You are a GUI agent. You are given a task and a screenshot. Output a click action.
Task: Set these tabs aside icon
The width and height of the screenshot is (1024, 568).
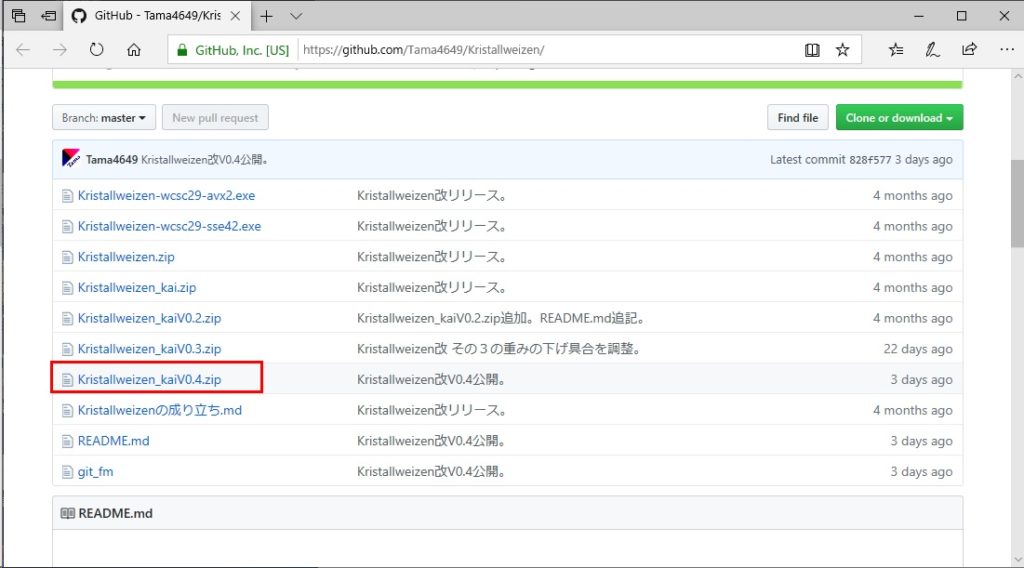[x=48, y=16]
